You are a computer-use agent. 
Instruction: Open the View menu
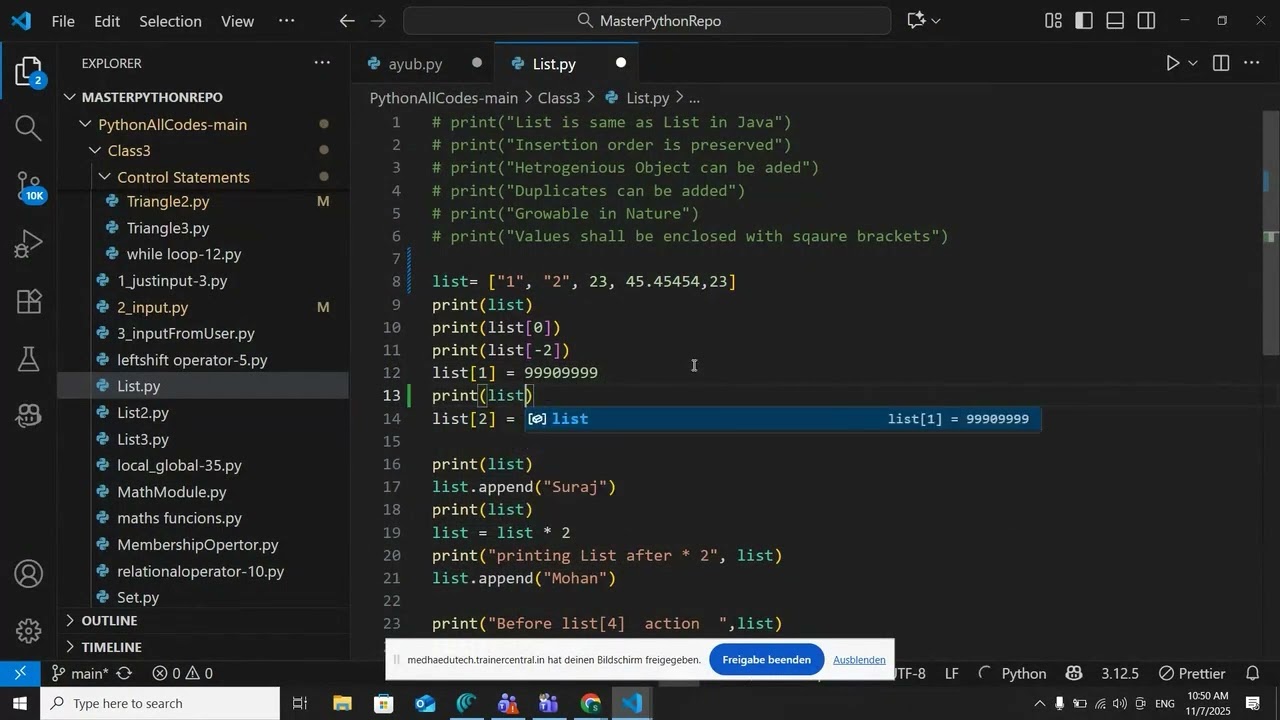pyautogui.click(x=236, y=20)
